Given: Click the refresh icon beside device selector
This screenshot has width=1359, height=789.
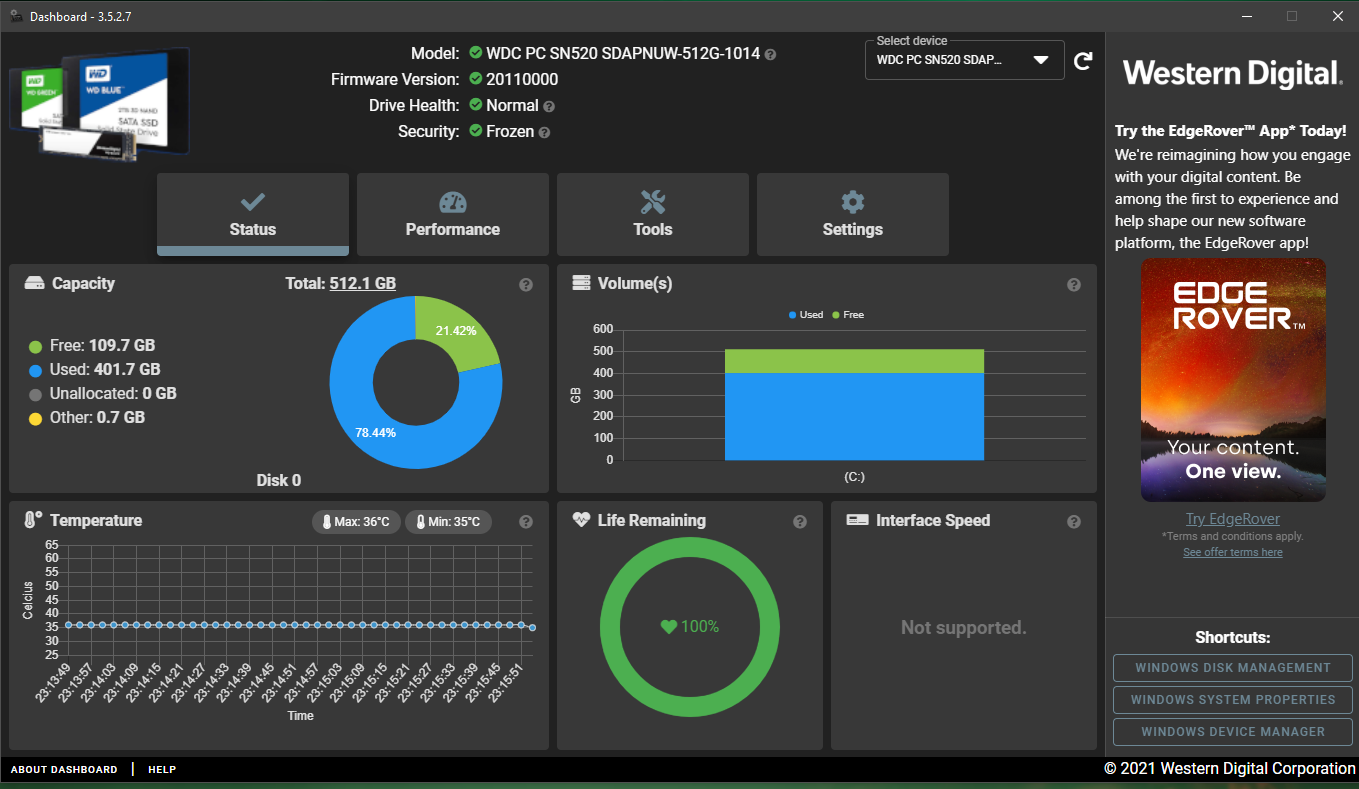Looking at the screenshot, I should (x=1083, y=61).
